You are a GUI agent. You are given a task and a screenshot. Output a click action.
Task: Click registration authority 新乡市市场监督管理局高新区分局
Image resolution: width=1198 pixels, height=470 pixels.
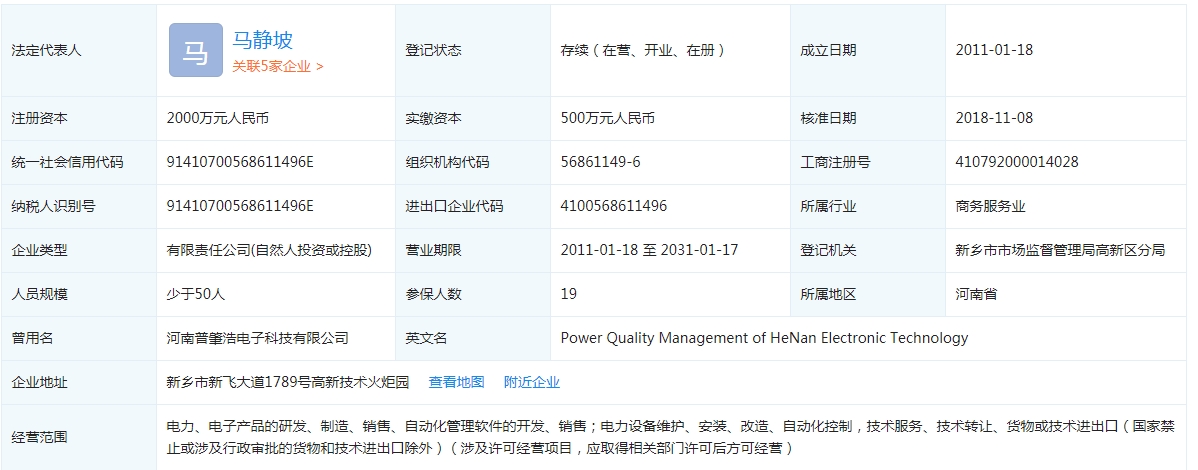[1060, 250]
